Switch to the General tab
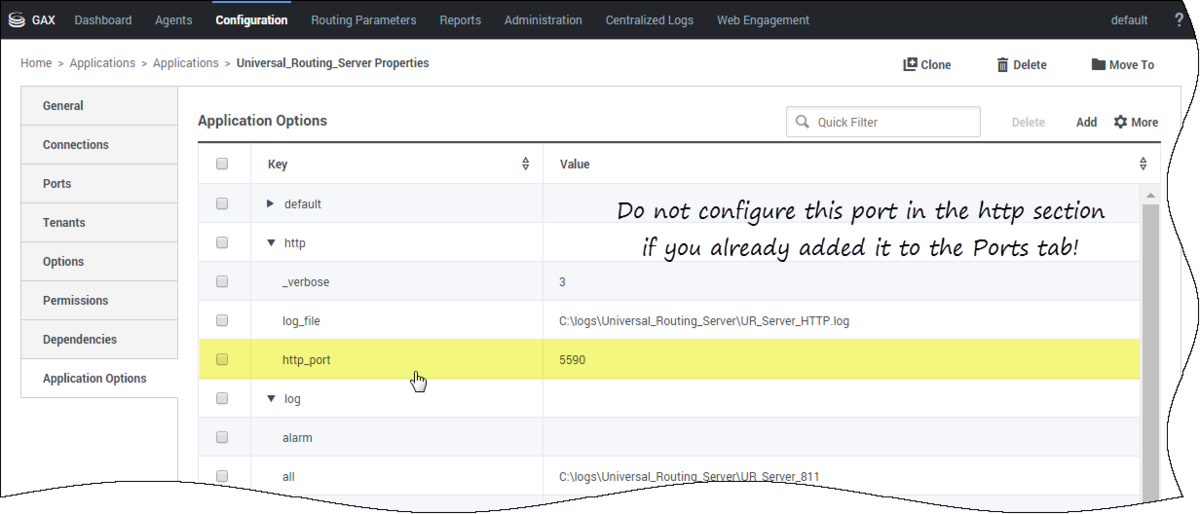Screen dimensions: 1200x514 tap(99, 106)
